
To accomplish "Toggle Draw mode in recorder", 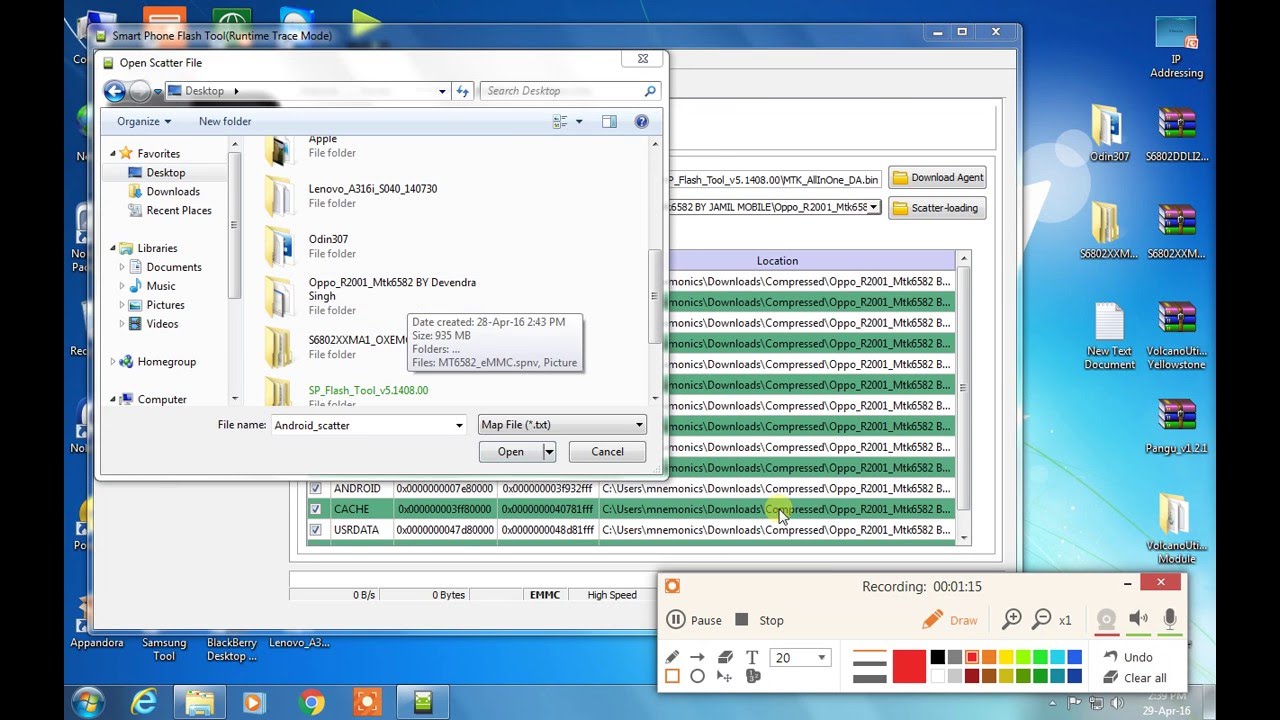I will [950, 620].
